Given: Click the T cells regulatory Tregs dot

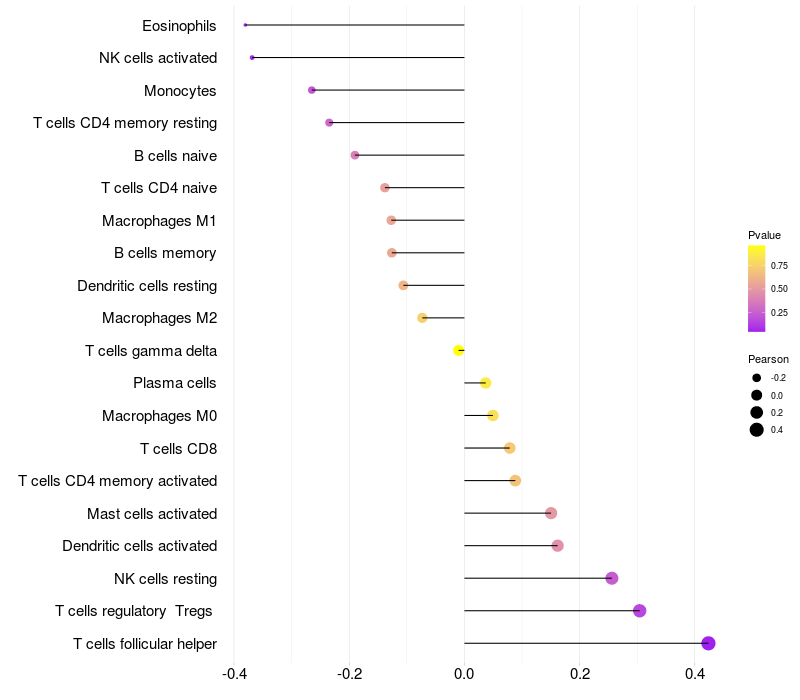Looking at the screenshot, I should [x=639, y=611].
